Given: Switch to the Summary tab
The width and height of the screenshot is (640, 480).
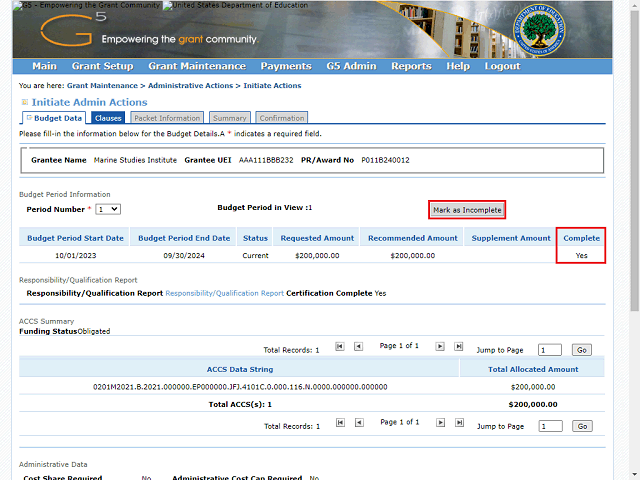Looking at the screenshot, I should 230,118.
